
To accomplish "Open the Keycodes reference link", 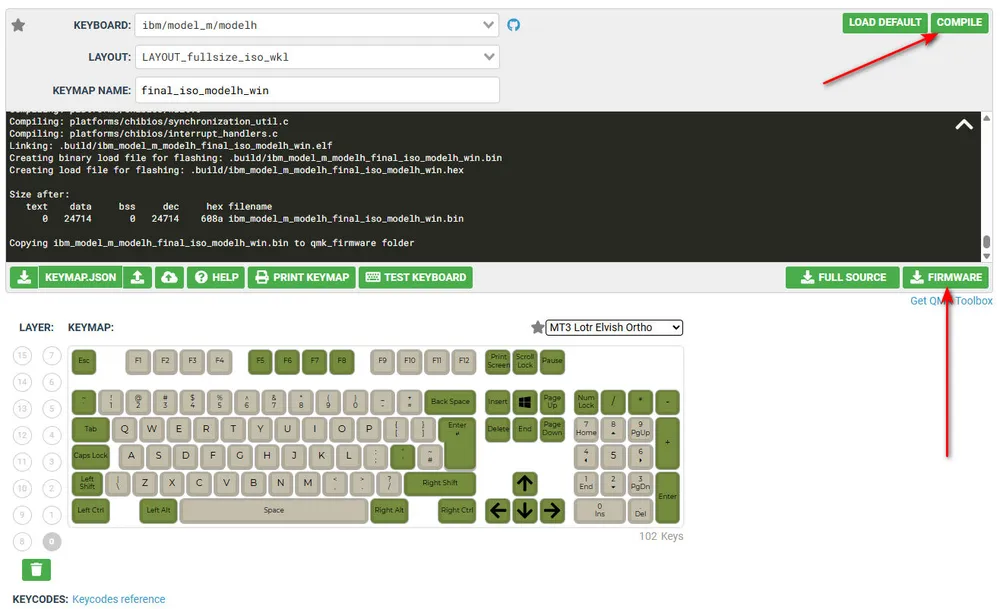I will click(118, 599).
